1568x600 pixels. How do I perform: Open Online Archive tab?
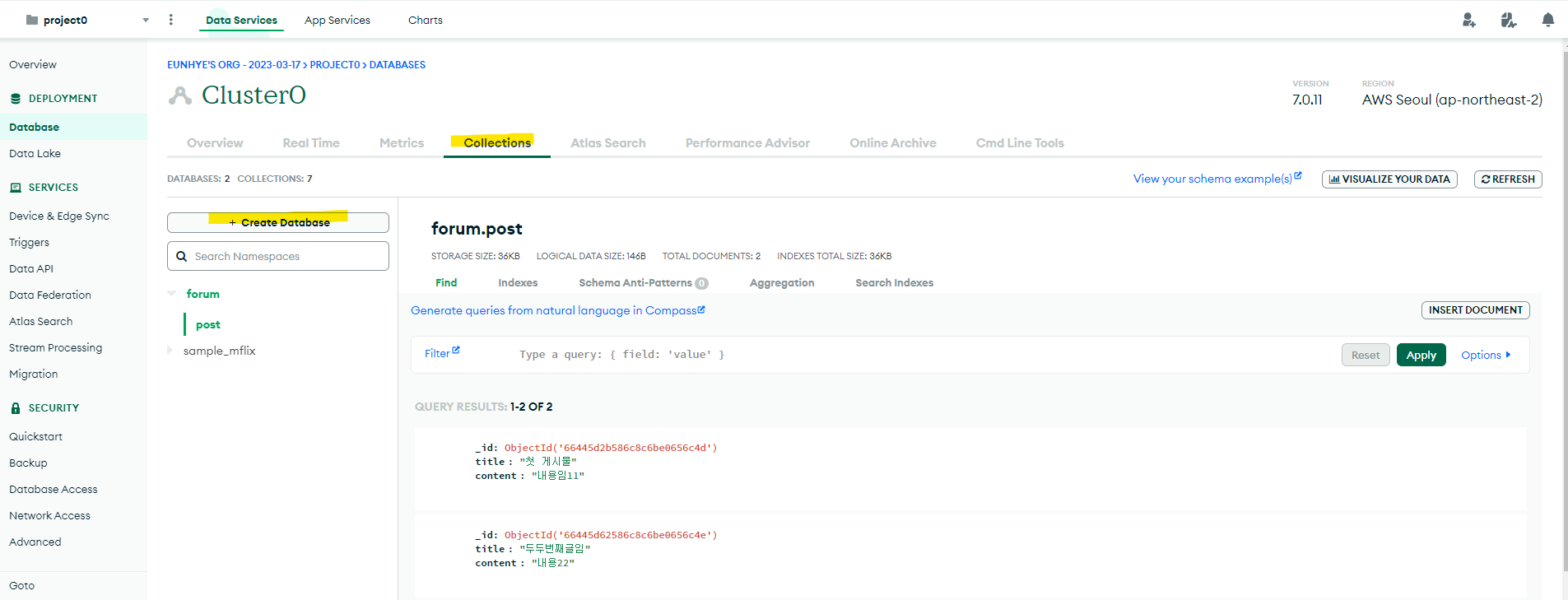[893, 142]
